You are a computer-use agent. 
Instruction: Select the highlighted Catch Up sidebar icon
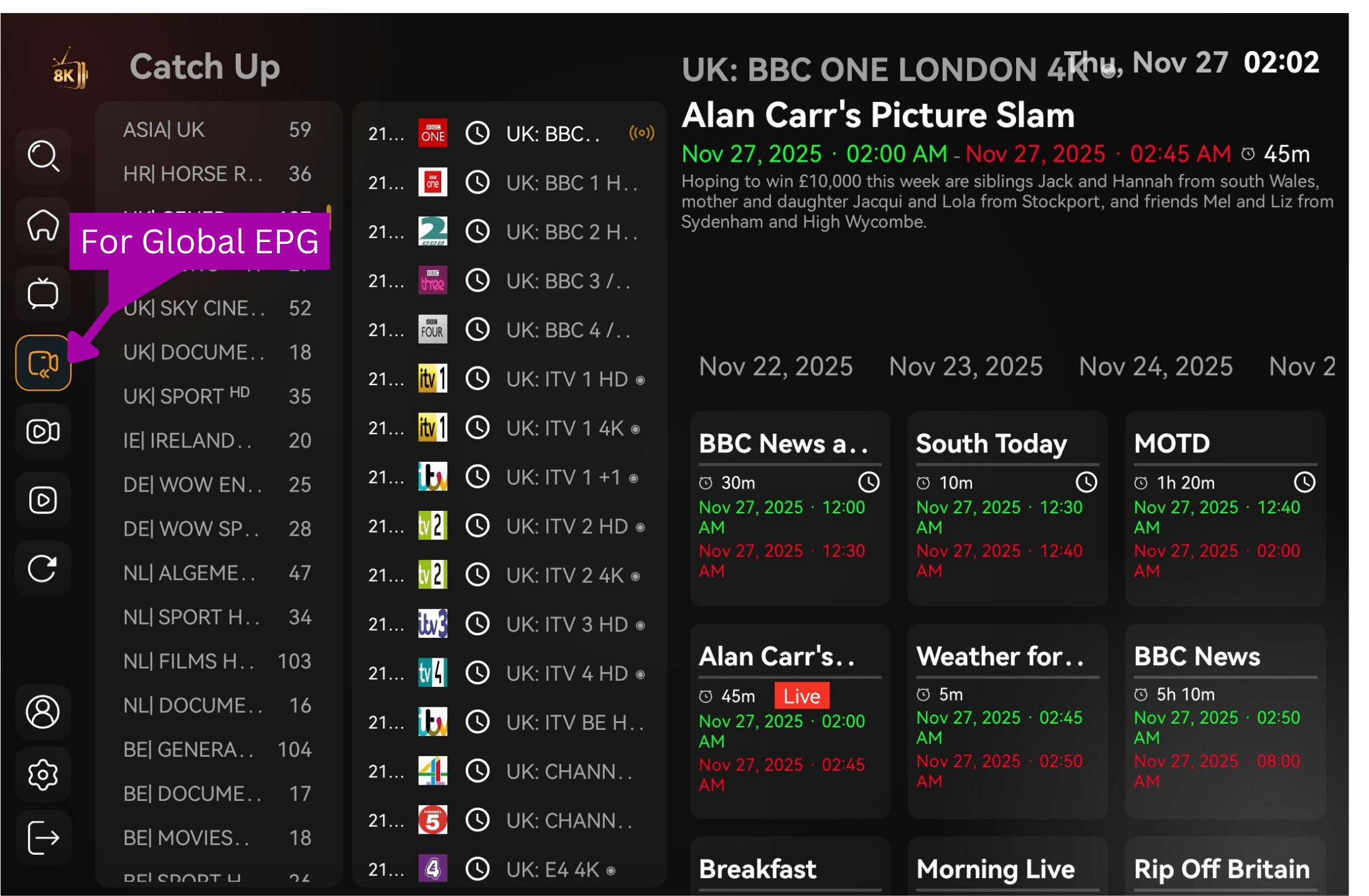click(43, 363)
